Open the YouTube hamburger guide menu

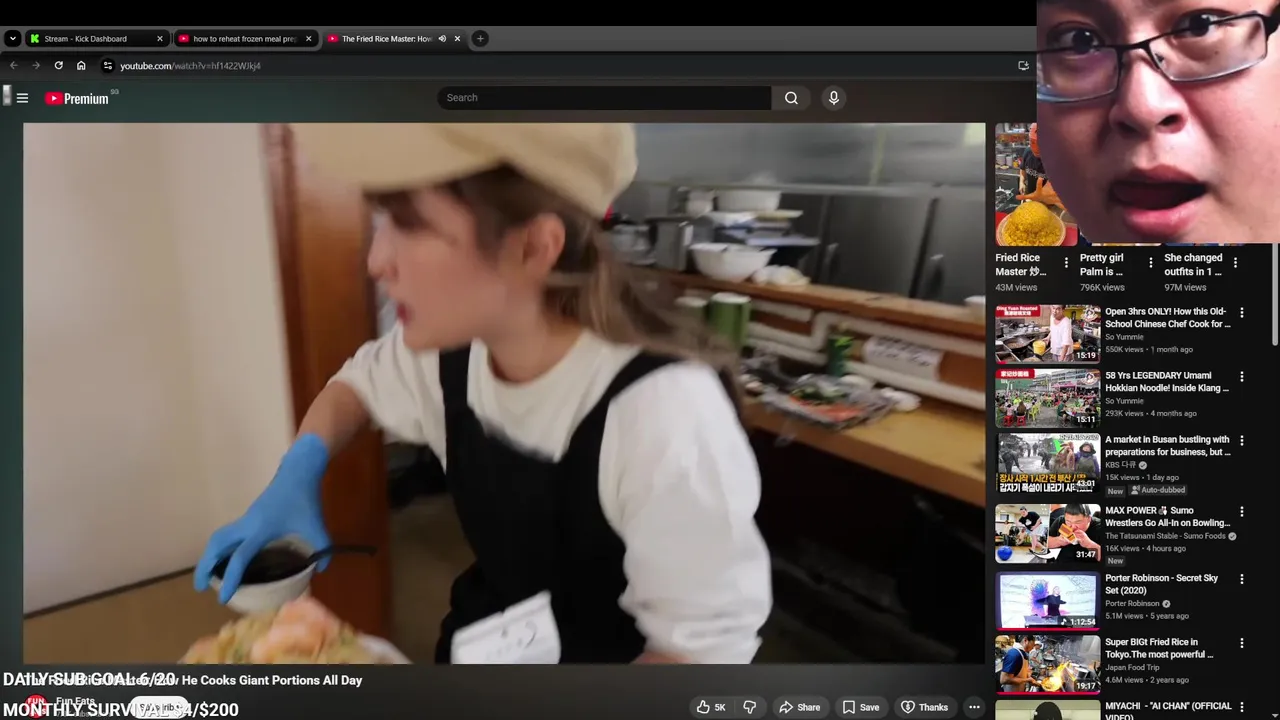(22, 98)
